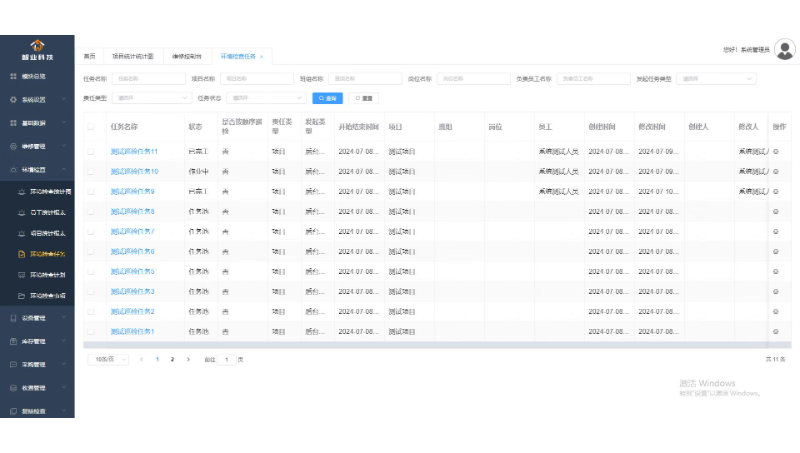This screenshot has height=453, width=800.
Task: Tick the checkbox for task 10 row
Action: 91,171
